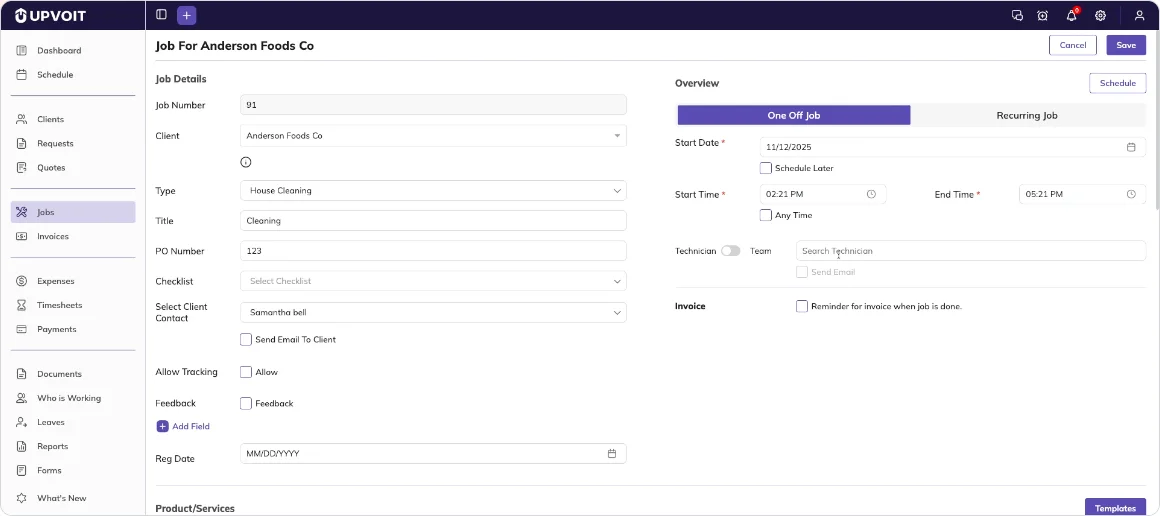Toggle the Technician/Team switch
Viewport: 1160px width, 516px height.
tap(730, 251)
